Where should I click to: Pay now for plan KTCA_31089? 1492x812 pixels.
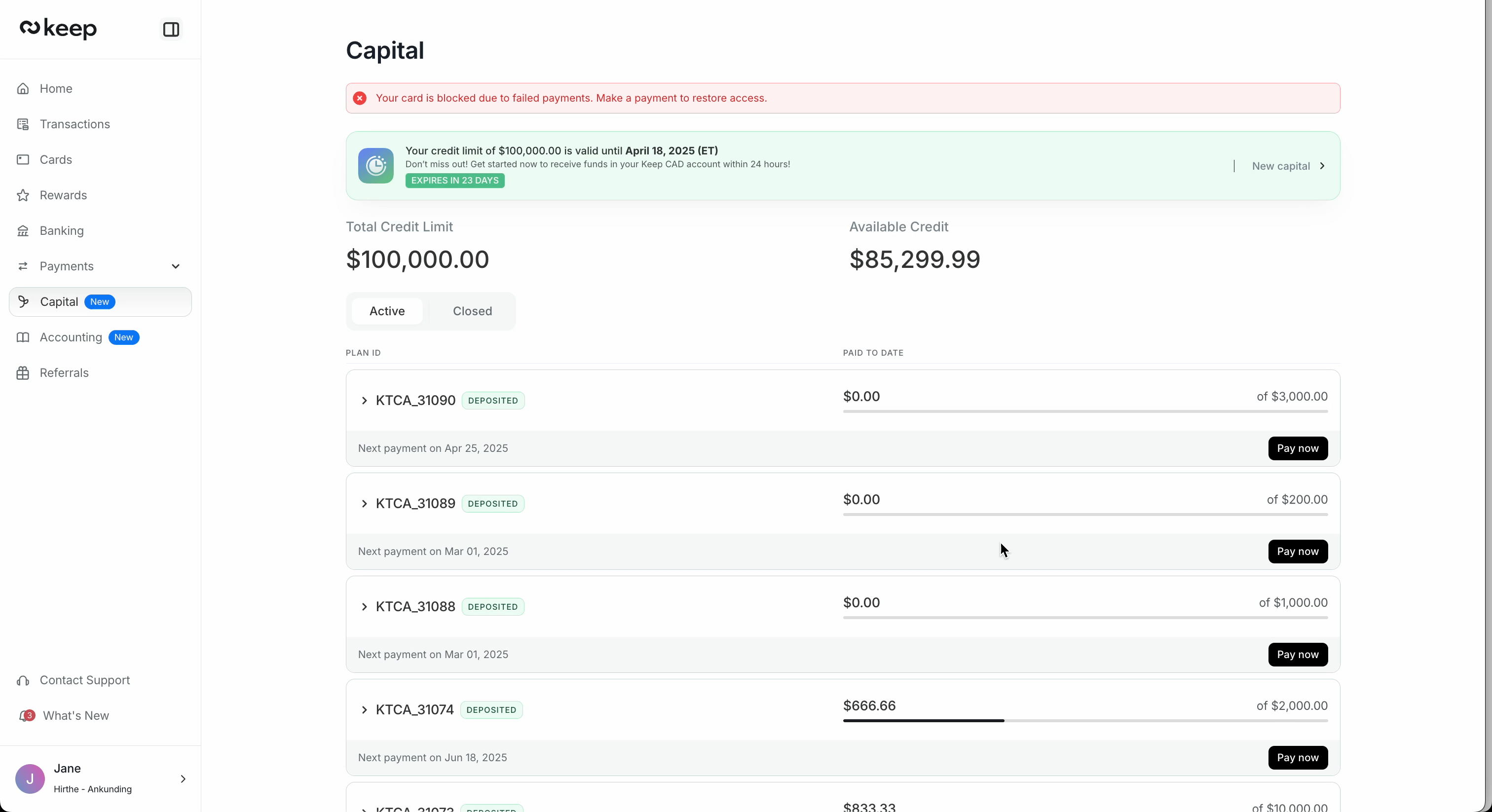click(x=1297, y=552)
